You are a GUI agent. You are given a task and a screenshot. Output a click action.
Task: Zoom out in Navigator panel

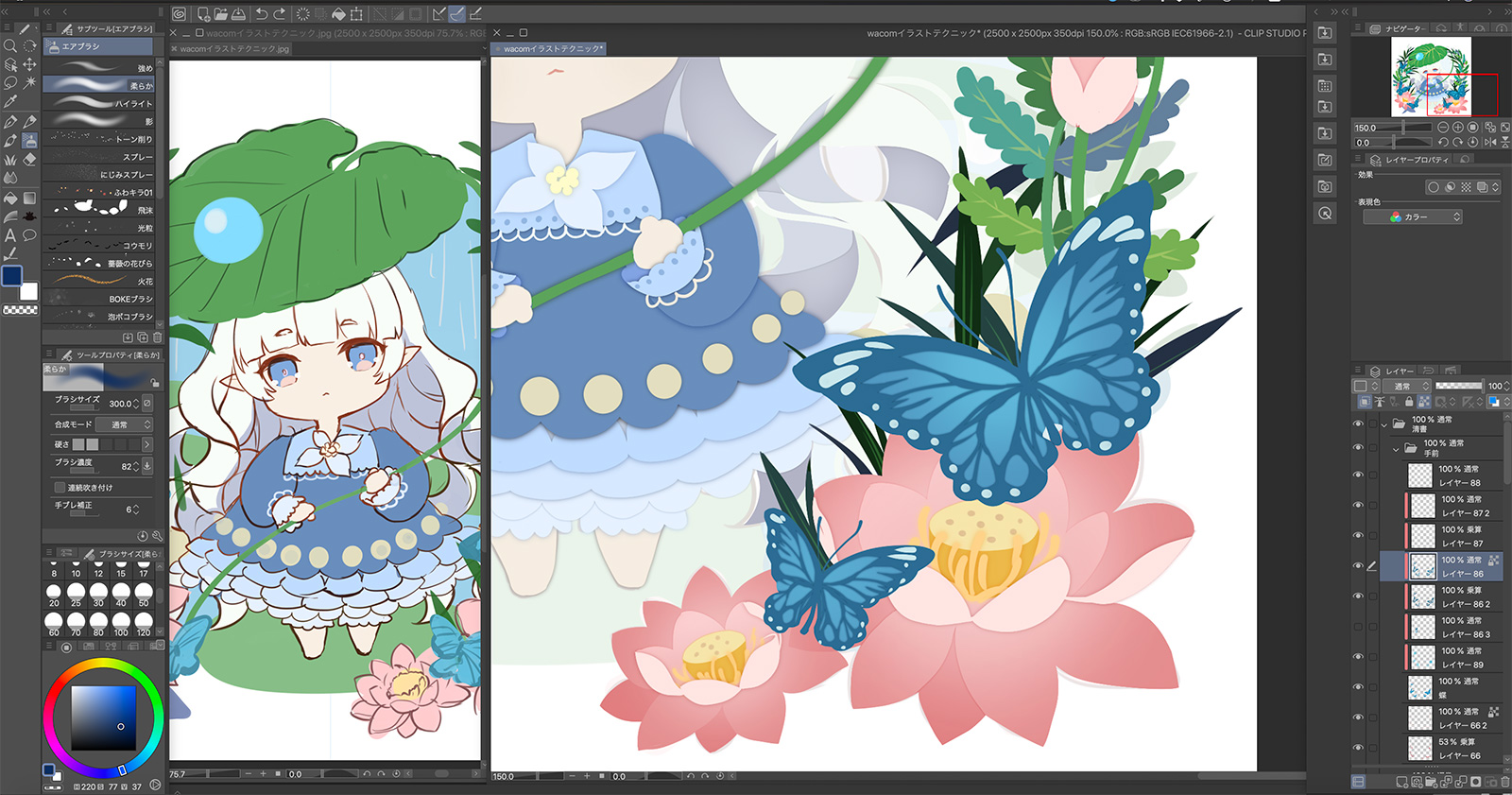(x=1443, y=127)
